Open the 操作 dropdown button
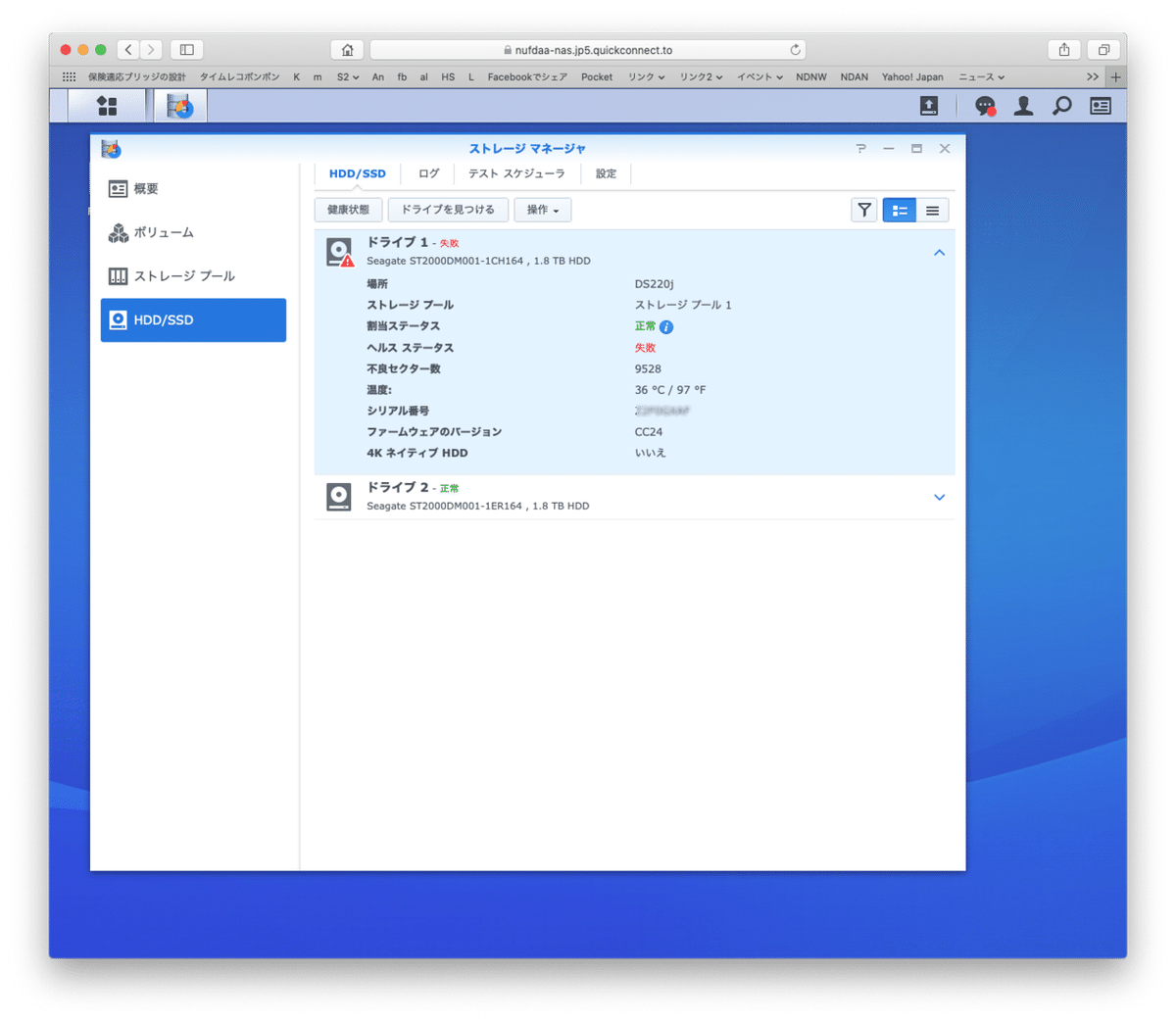1176x1023 pixels. 543,210
